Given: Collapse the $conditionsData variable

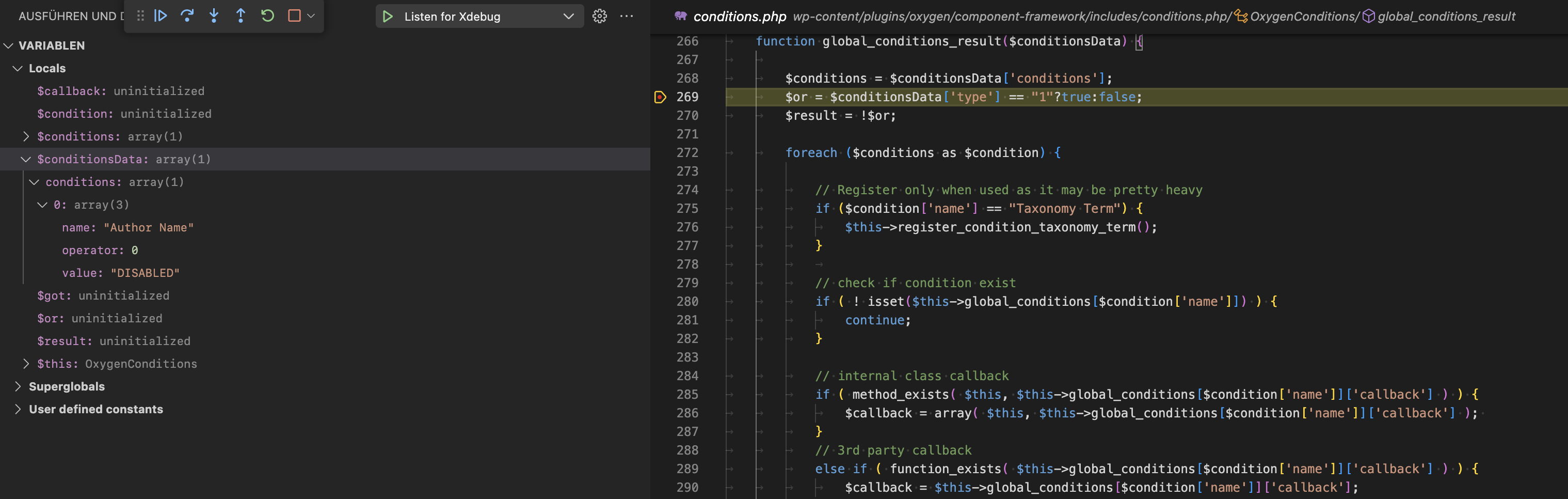Looking at the screenshot, I should click(25, 159).
